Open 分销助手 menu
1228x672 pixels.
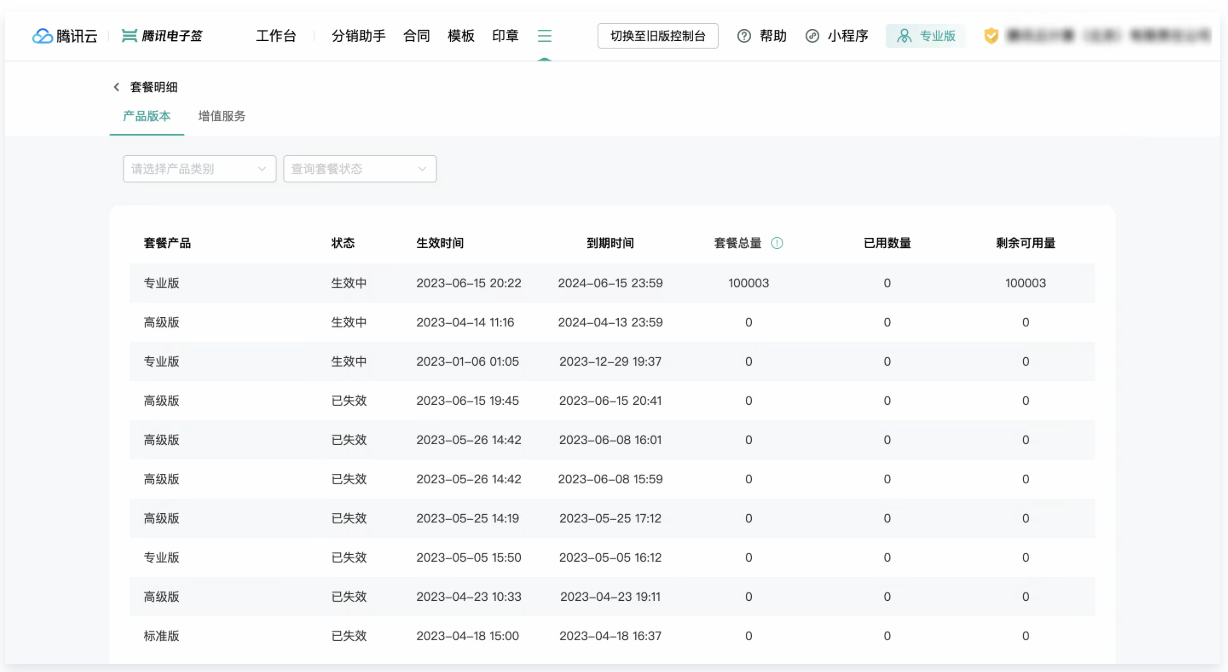358,36
